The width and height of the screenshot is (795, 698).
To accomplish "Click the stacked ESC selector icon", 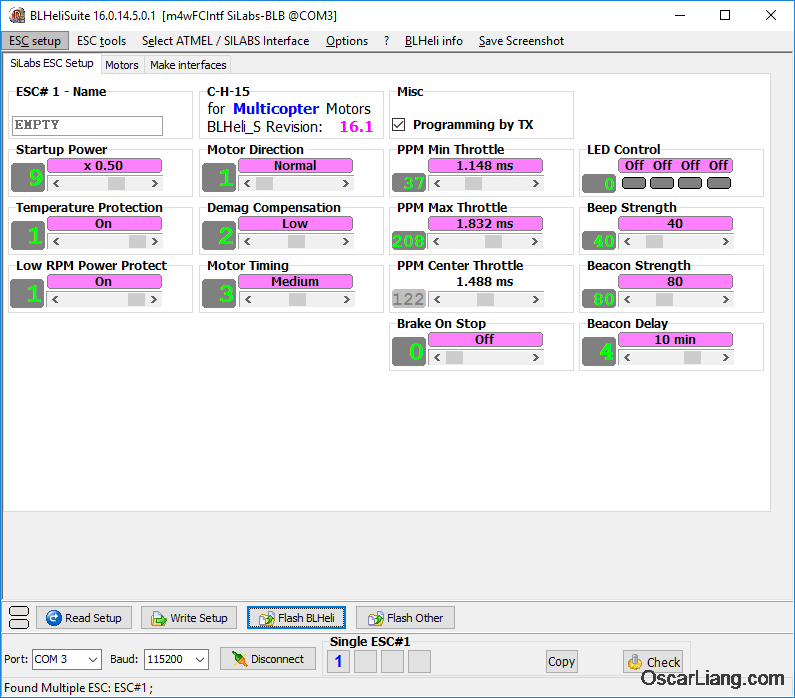I will click(x=19, y=617).
